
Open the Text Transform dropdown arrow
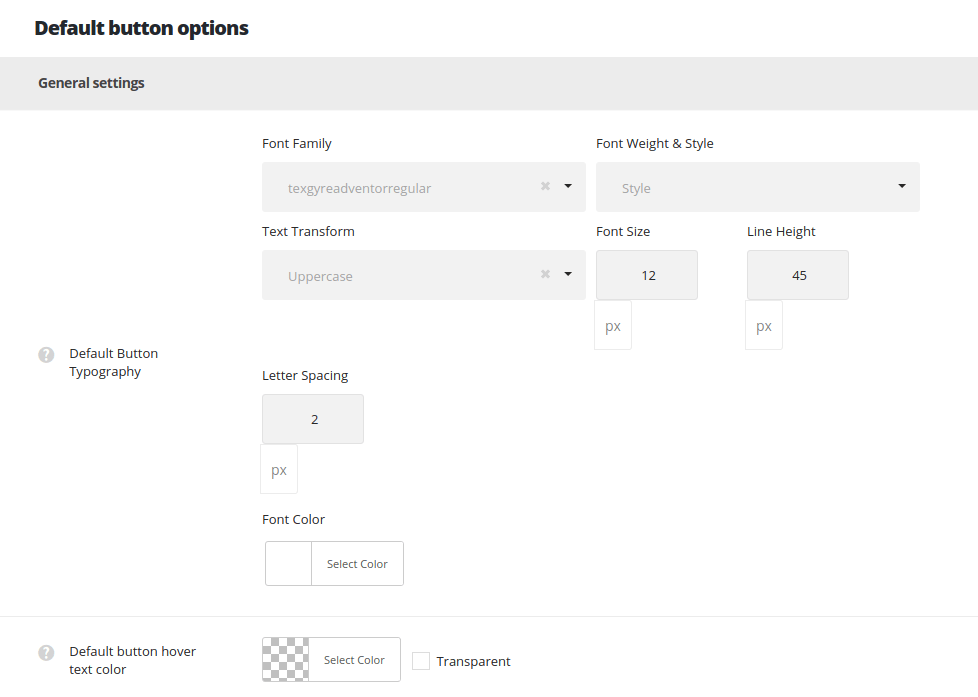pos(568,274)
